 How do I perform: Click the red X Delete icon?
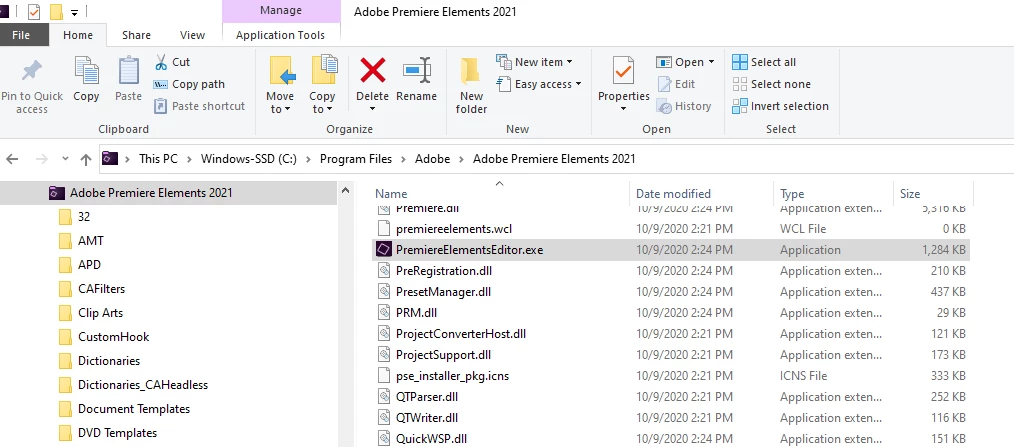372,70
